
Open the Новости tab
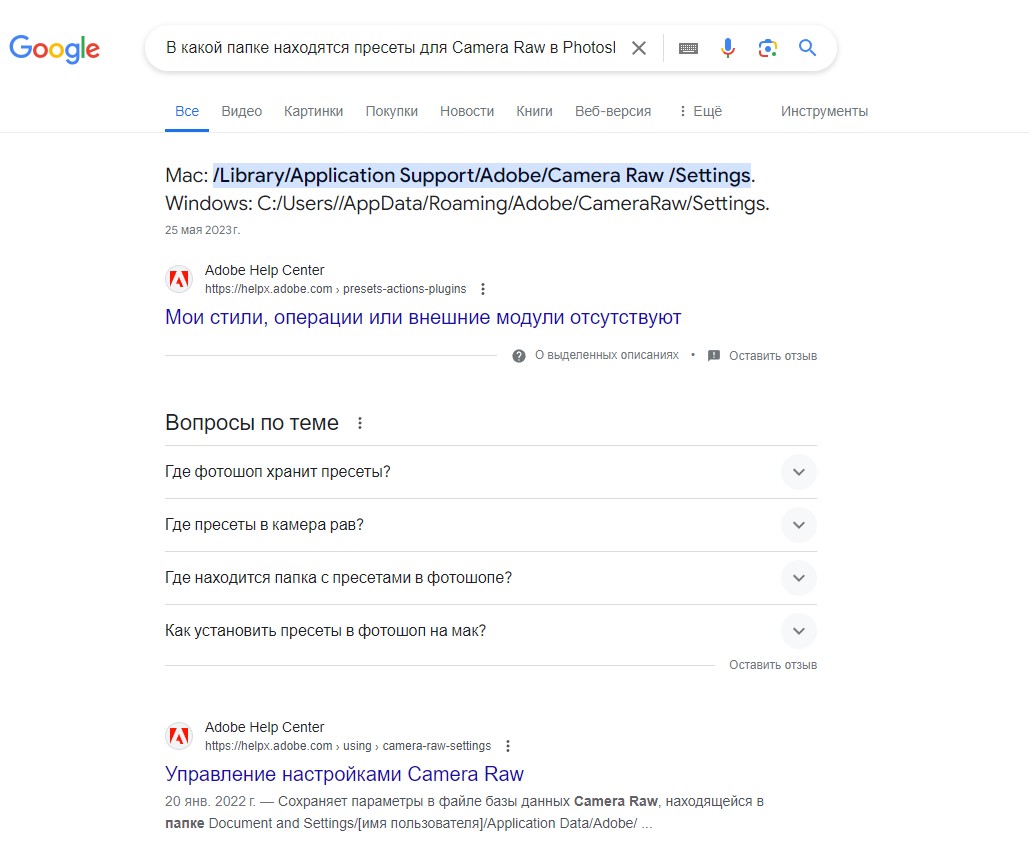coord(467,111)
